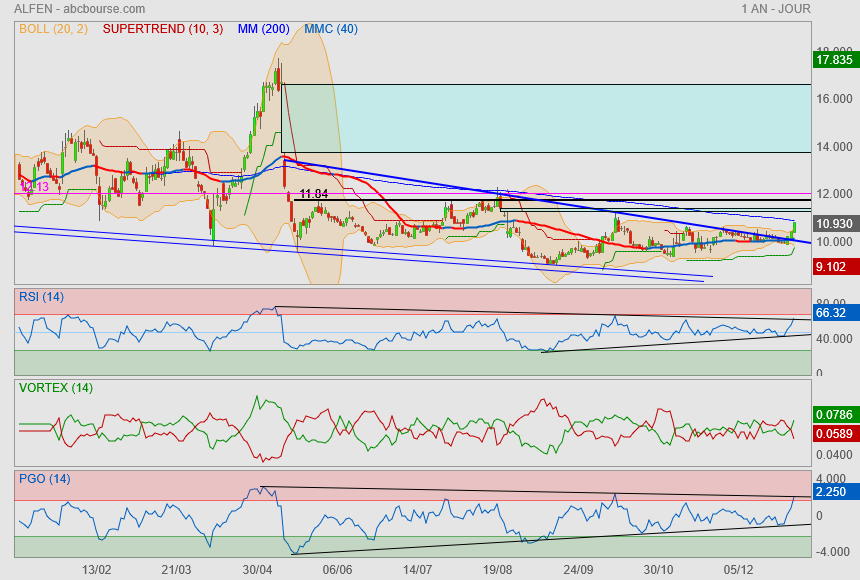
Task: Click the PGO (14) panel label
Action: (x=45, y=478)
